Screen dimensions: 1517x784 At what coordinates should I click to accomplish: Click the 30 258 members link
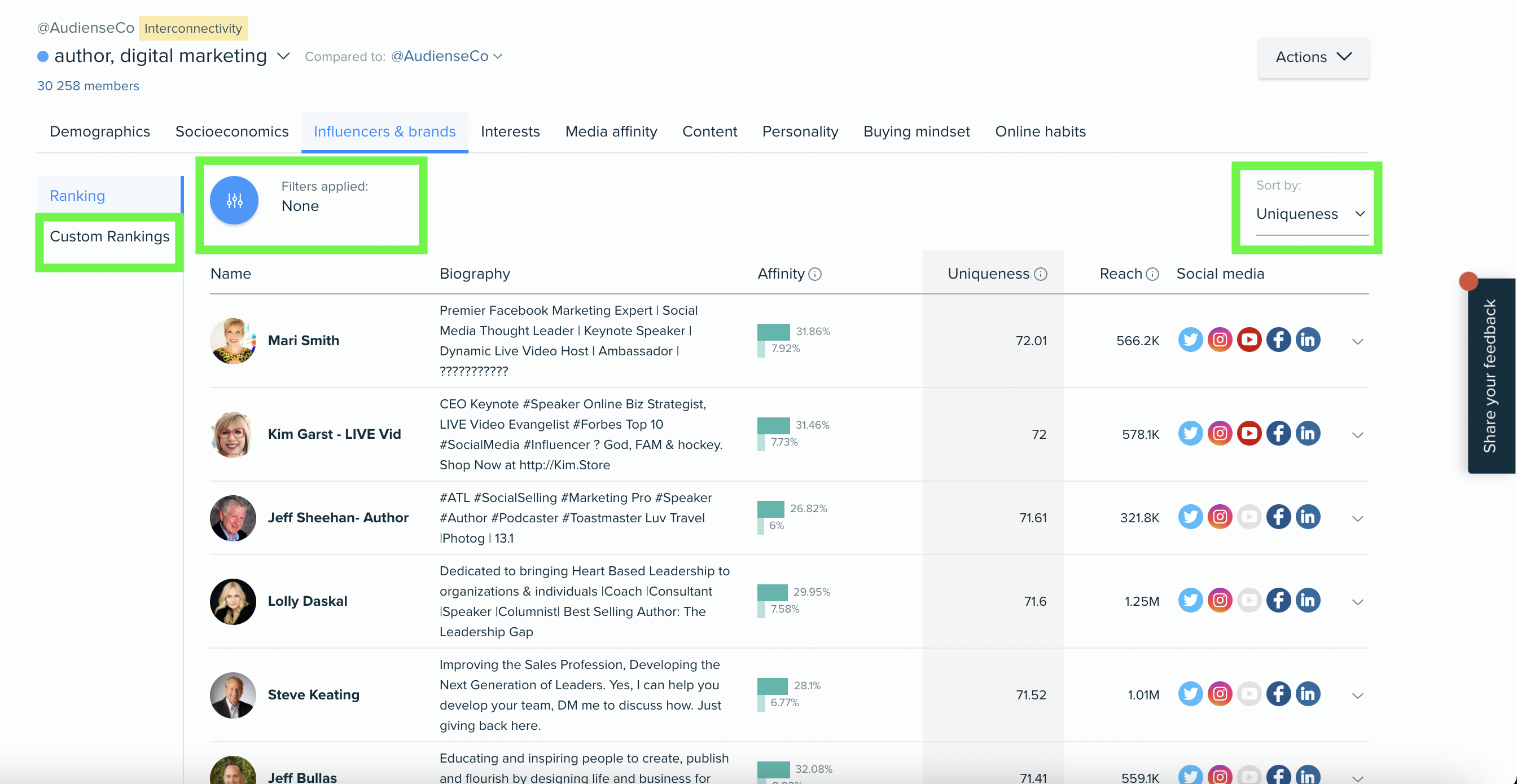pos(89,86)
